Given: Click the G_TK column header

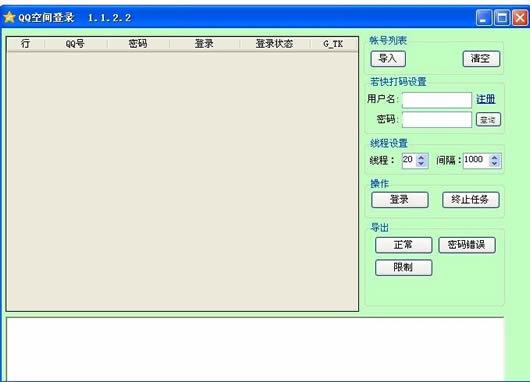Looking at the screenshot, I should (x=333, y=44).
